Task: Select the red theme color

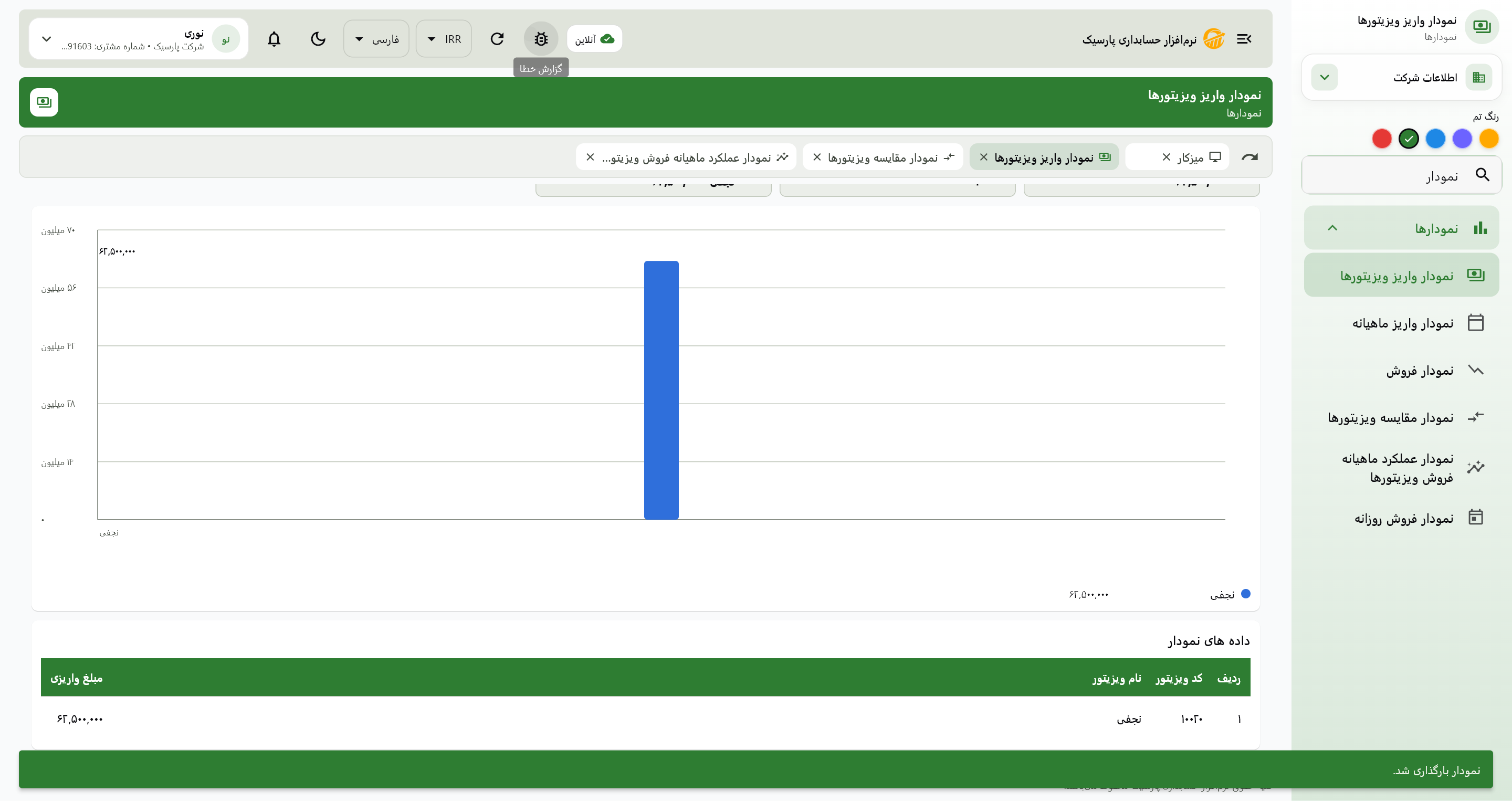Action: [1382, 139]
